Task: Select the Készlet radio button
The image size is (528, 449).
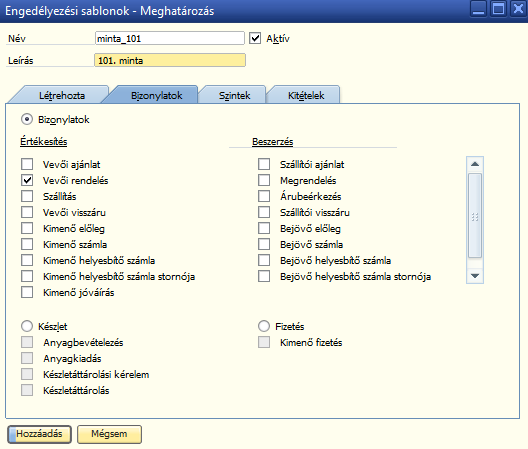Action: [x=27, y=326]
